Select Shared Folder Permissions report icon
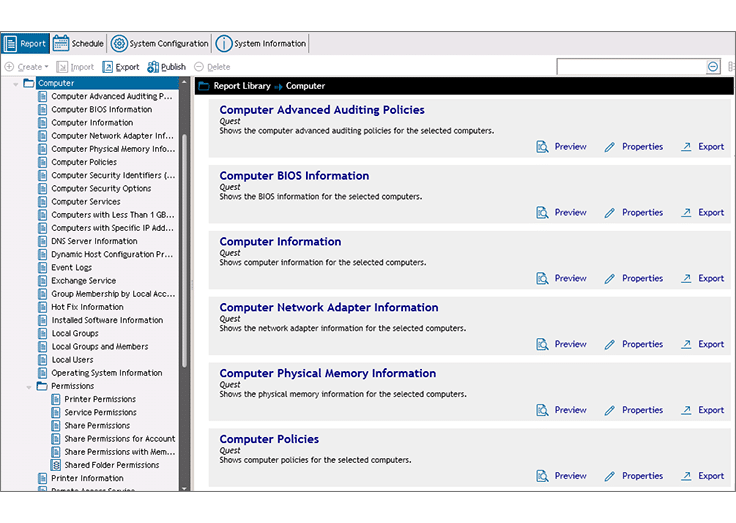The image size is (736, 523). point(56,465)
